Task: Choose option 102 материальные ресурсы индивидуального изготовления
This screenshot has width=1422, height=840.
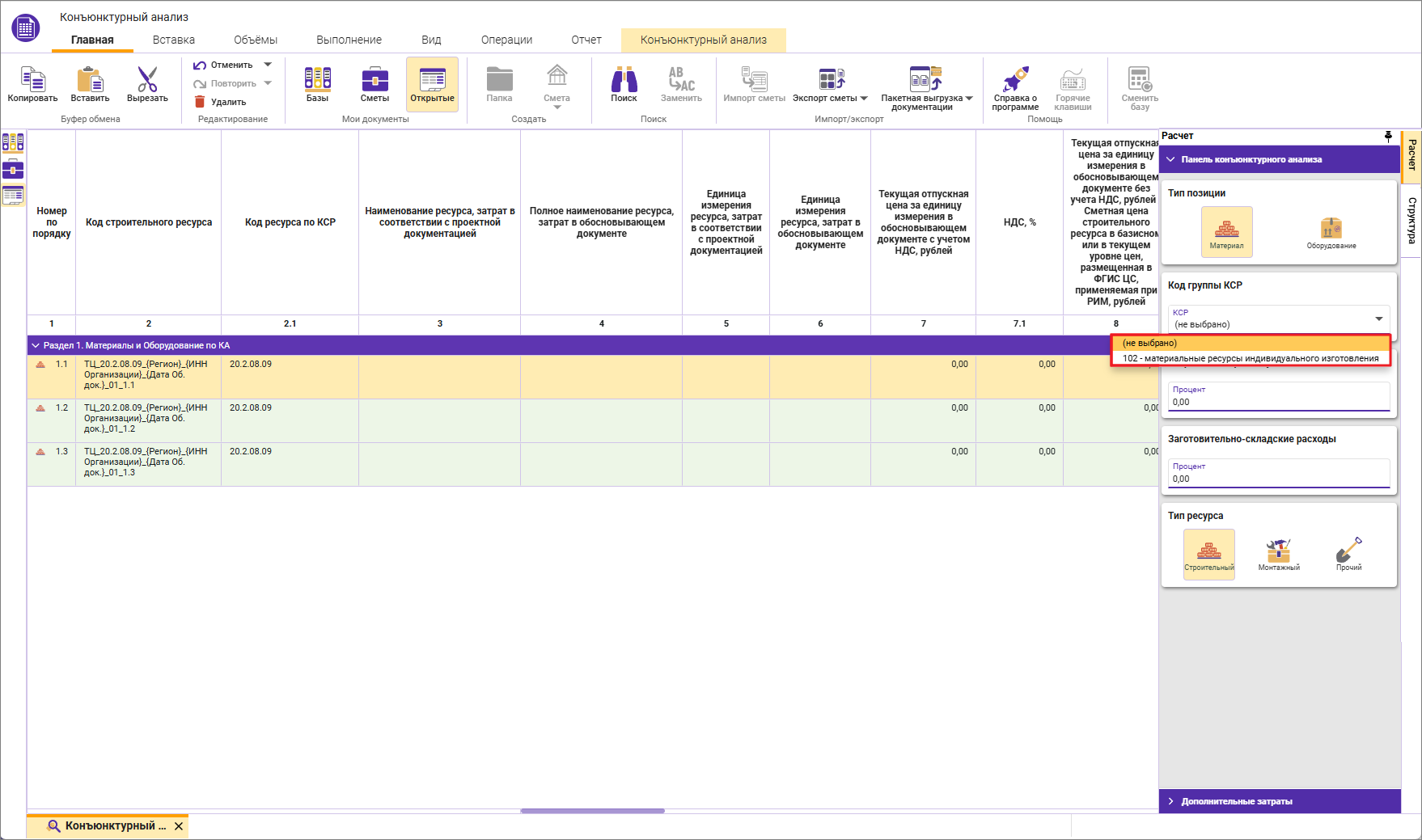Action: pos(1250,358)
